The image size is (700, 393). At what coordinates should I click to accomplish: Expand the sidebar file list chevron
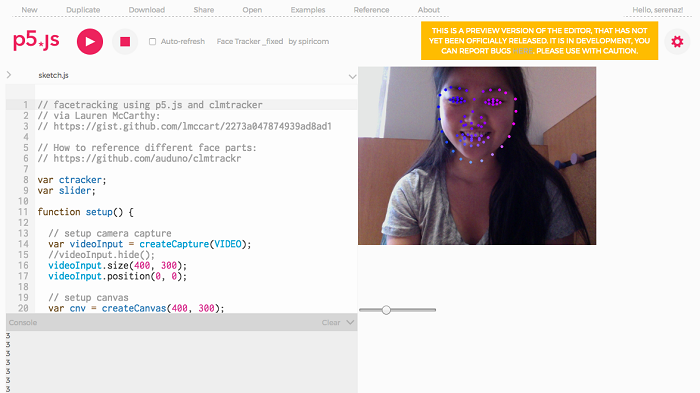tap(9, 75)
